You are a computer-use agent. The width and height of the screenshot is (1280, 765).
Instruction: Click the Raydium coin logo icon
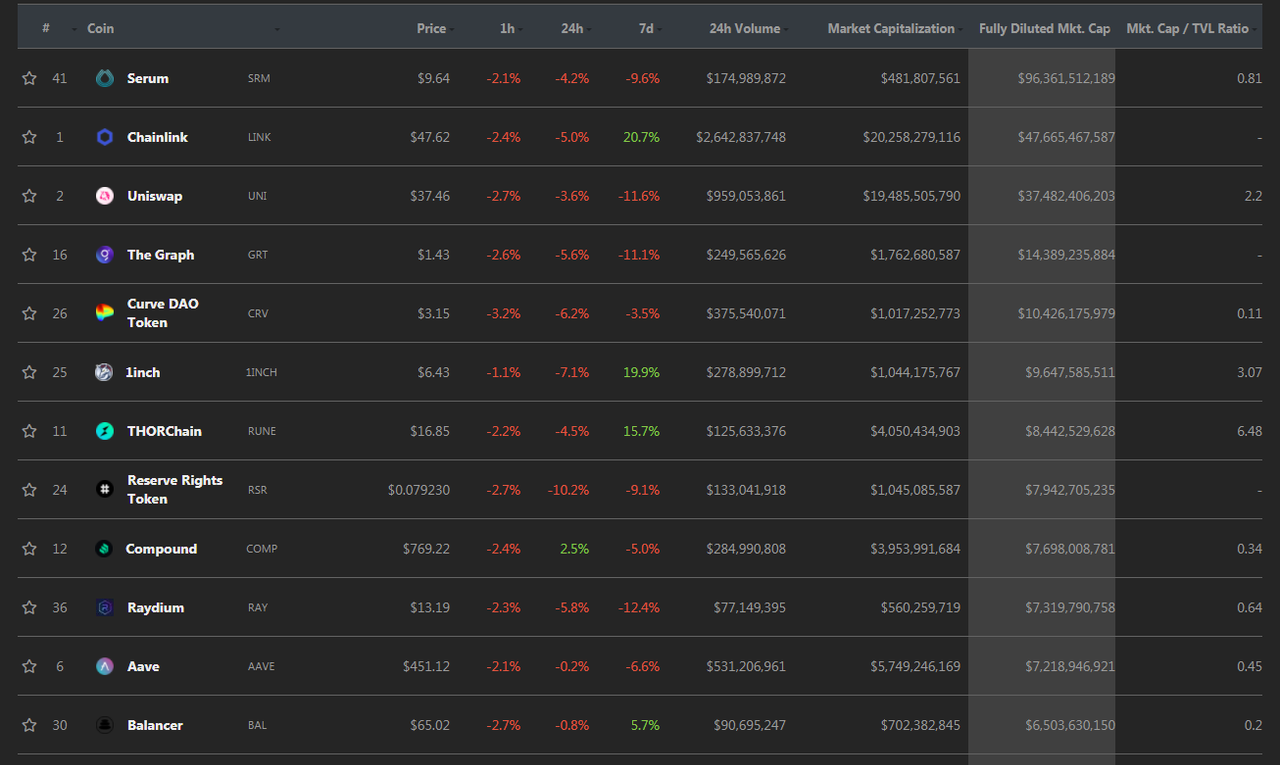coord(105,607)
